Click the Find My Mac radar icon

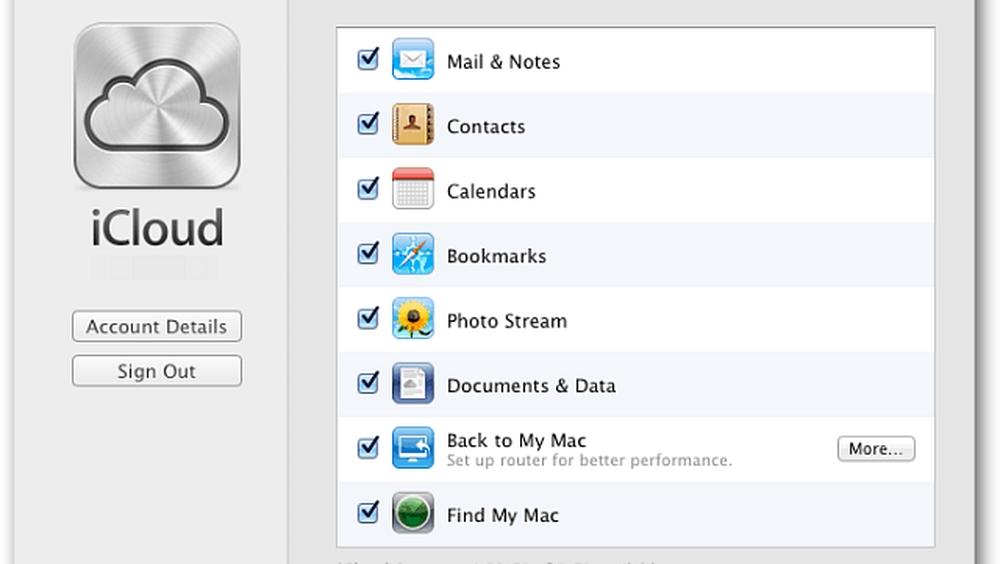(x=412, y=514)
